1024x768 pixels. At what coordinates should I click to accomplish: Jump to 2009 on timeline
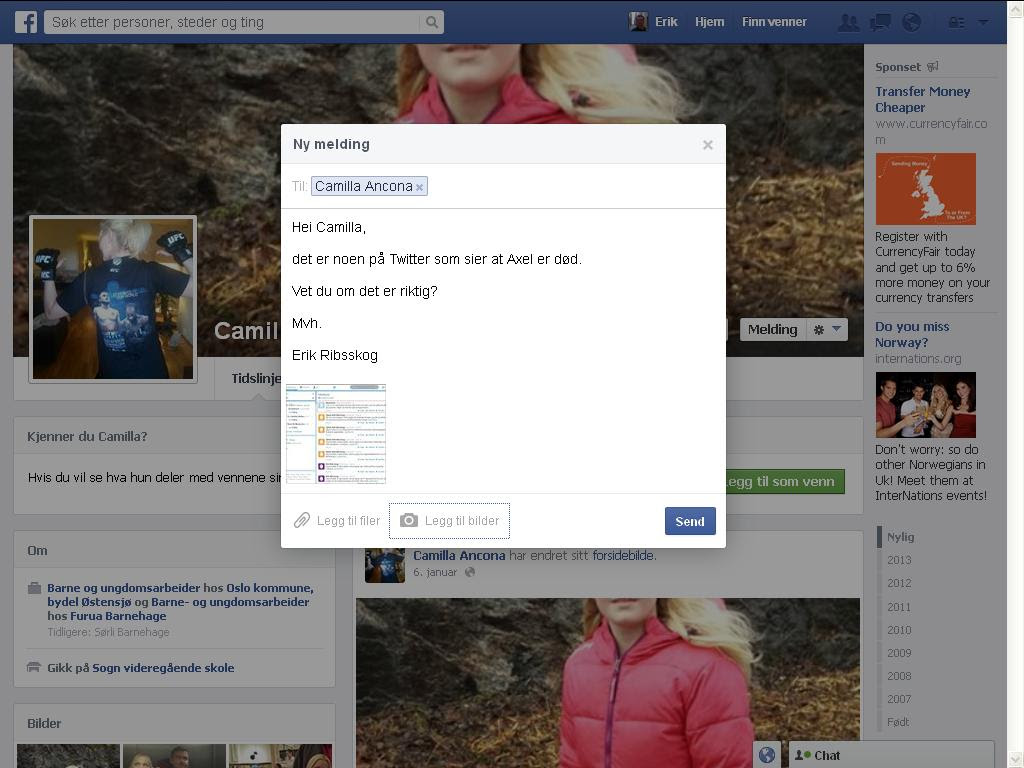click(x=899, y=653)
